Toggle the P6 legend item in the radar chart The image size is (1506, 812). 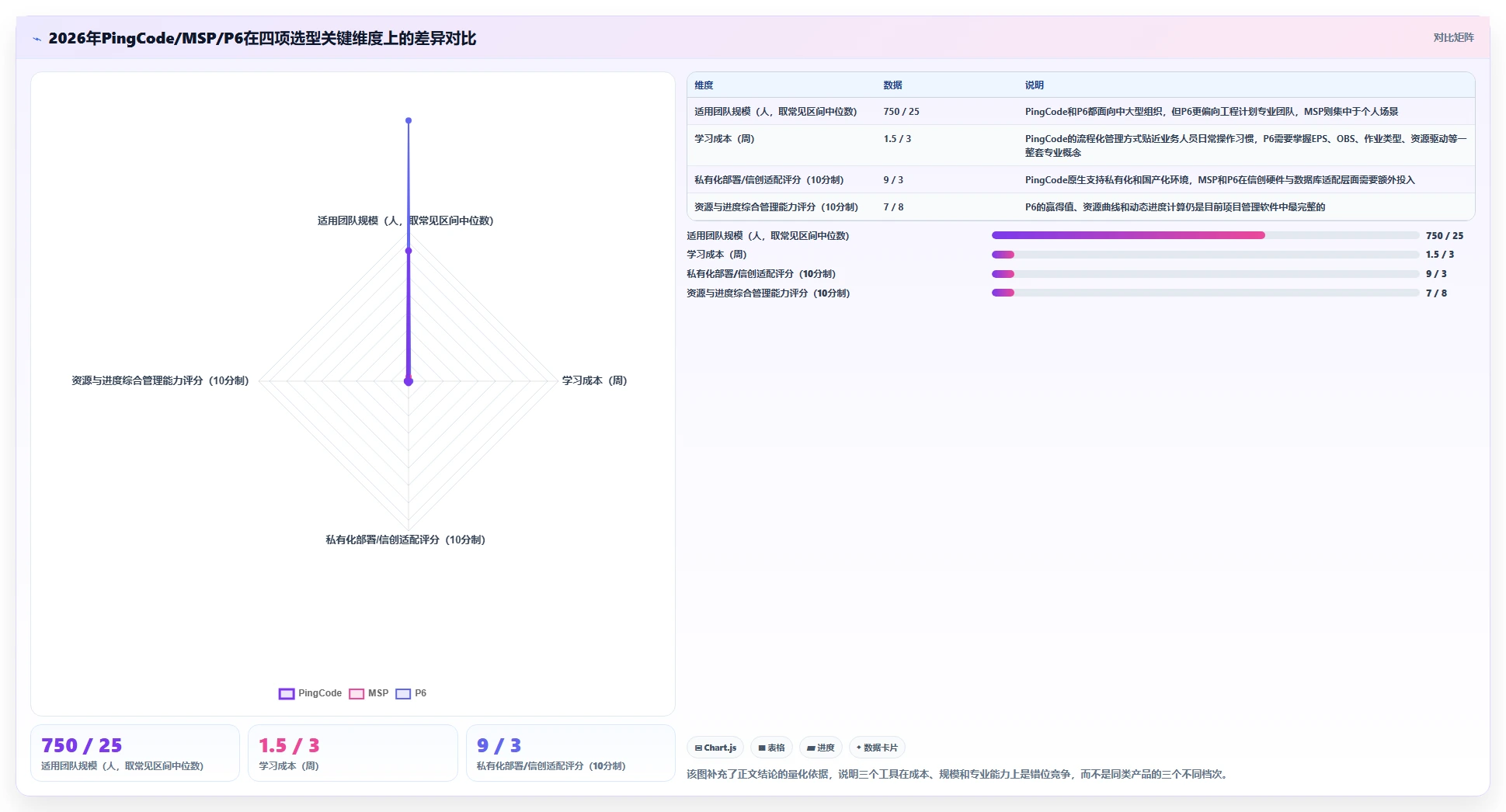click(x=411, y=693)
